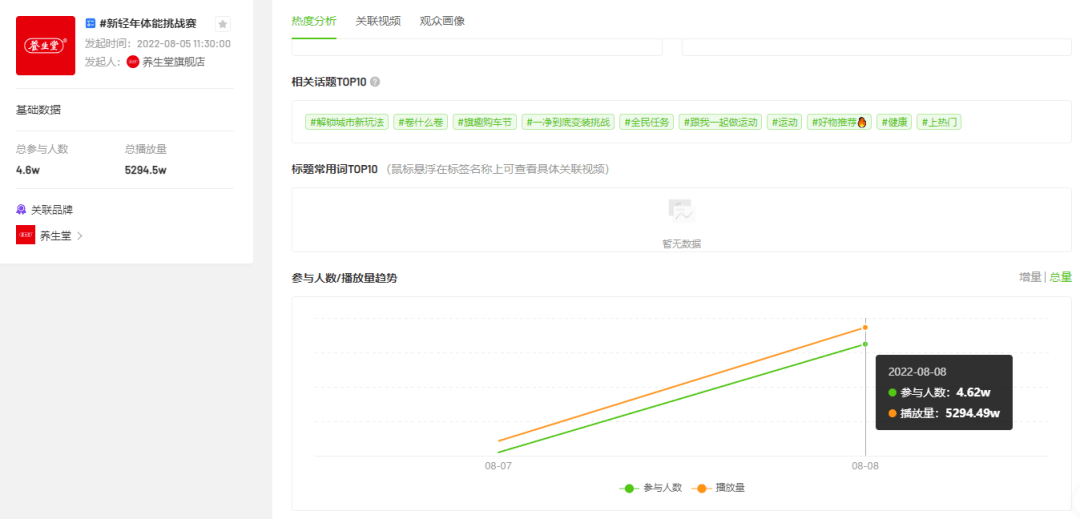1080x519 pixels.
Task: Click the green 参与人数 data point on 08-08
Action: tap(865, 343)
